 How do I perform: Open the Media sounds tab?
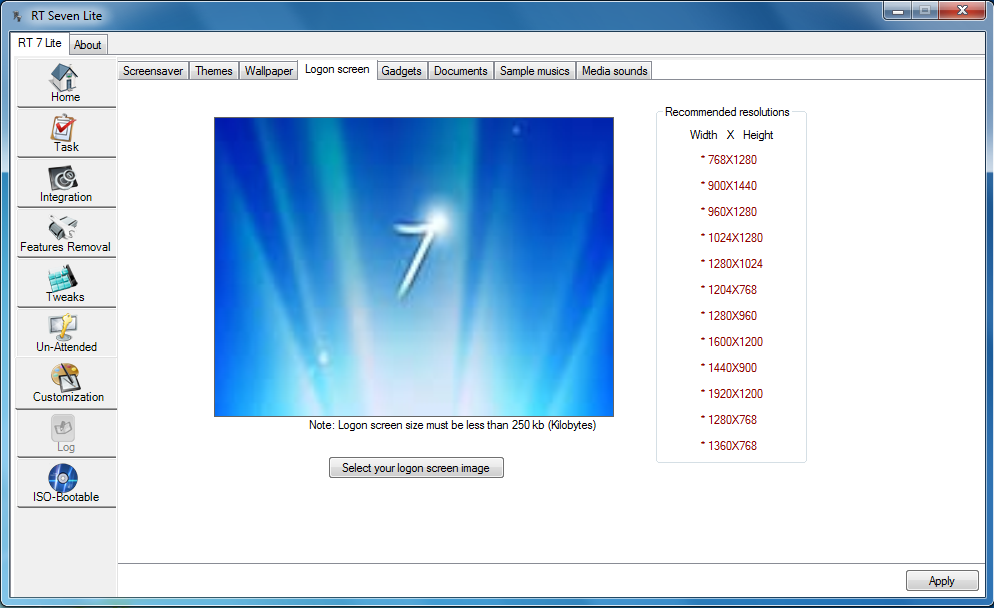[x=614, y=71]
